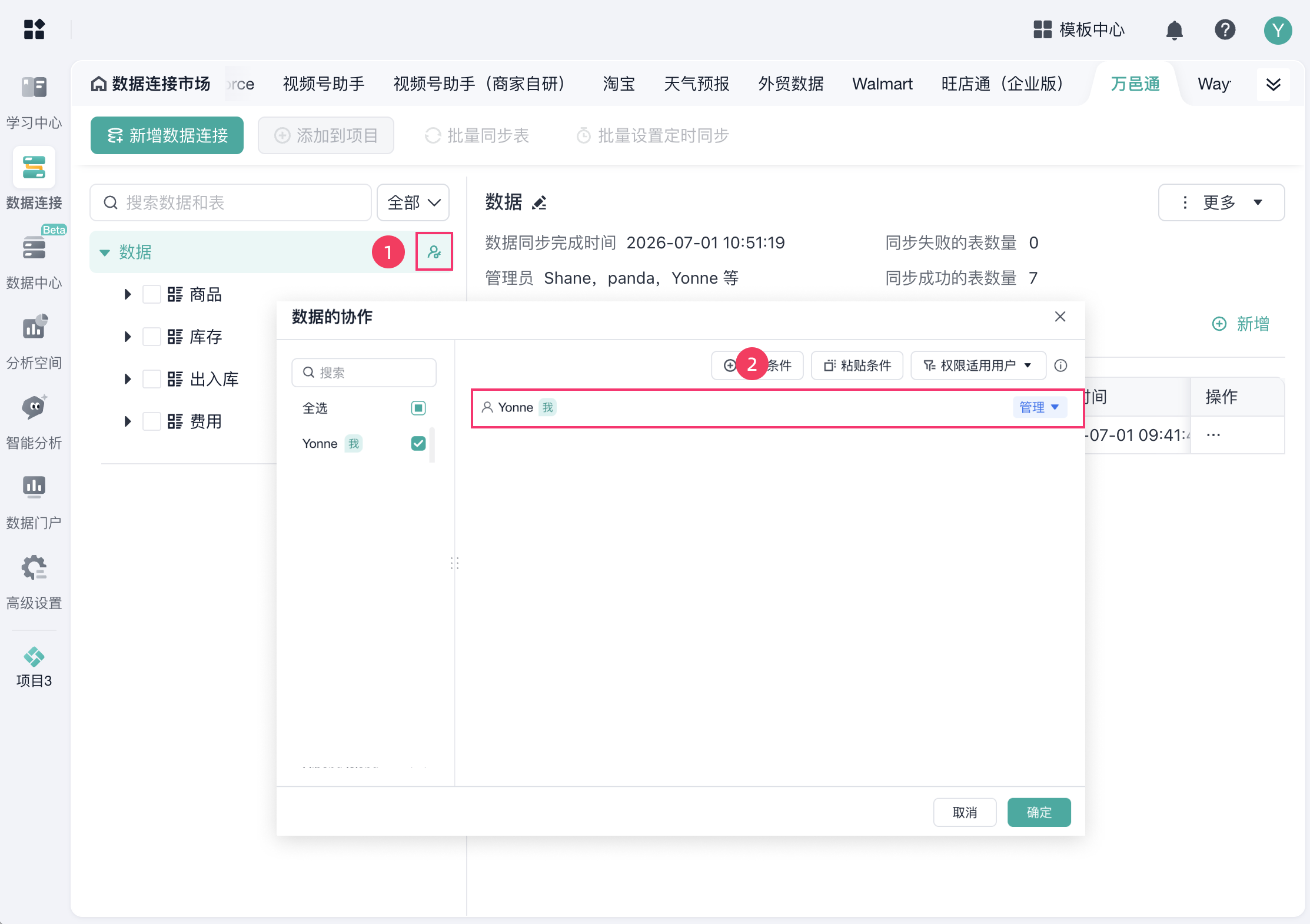This screenshot has width=1310, height=924.
Task: Open the row actions ellipsis under 操作
Action: point(1213,436)
